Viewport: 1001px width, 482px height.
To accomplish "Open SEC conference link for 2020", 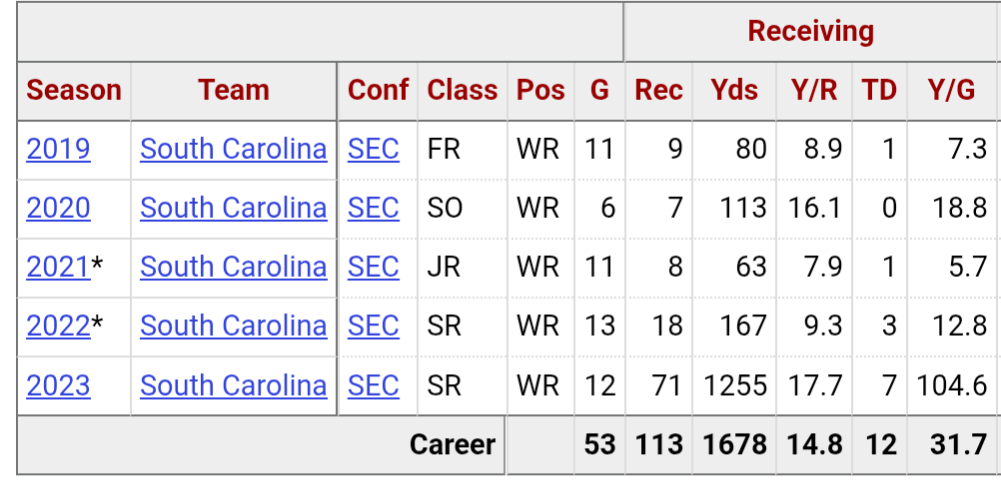I will pos(373,208).
